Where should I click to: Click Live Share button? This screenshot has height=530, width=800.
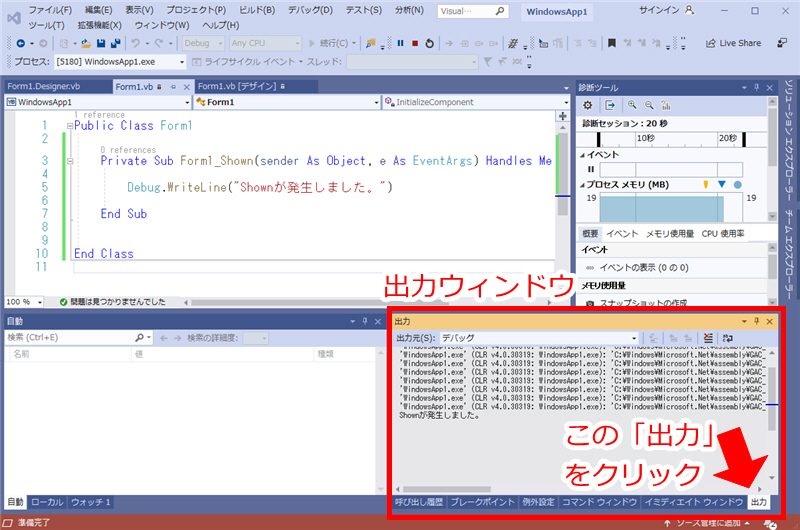pos(733,43)
